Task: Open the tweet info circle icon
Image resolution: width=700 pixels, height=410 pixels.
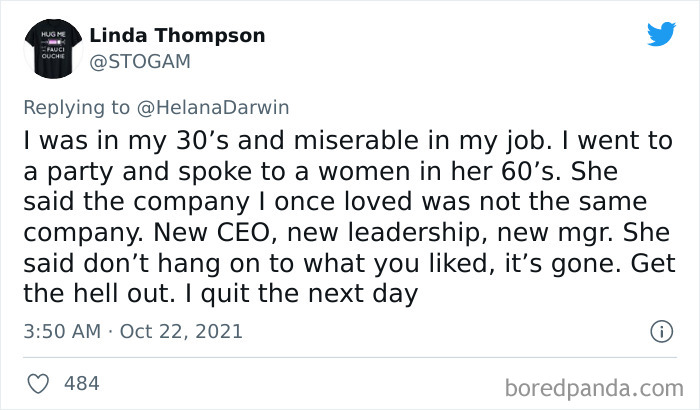Action: point(660,330)
